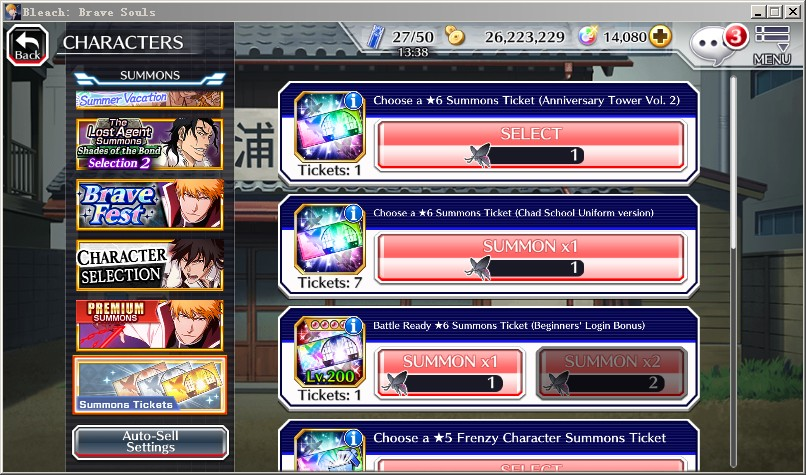
Task: Tap the blue soul ticket stamina icon
Action: click(x=376, y=37)
